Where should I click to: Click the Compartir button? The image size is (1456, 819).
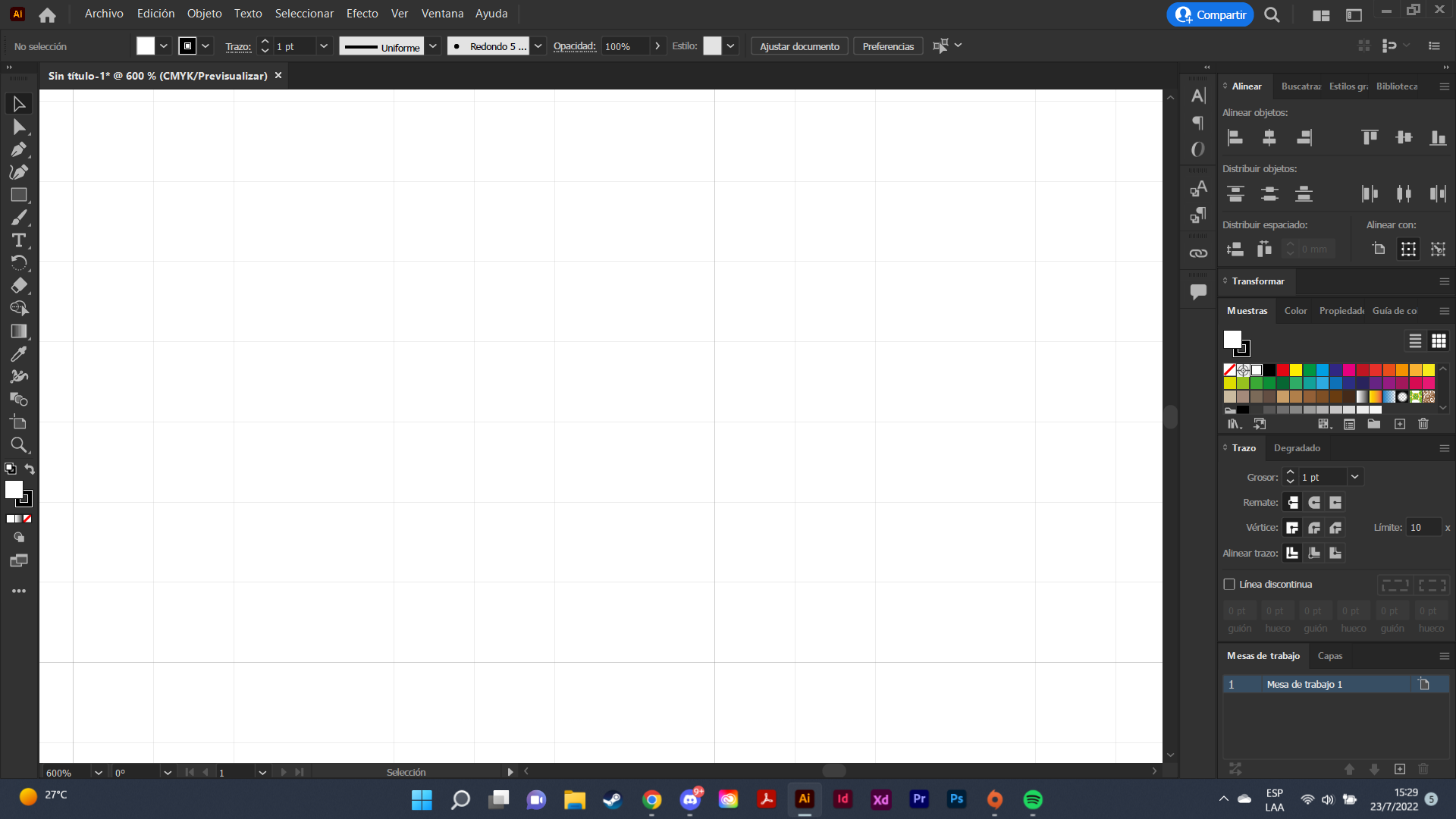pos(1210,14)
